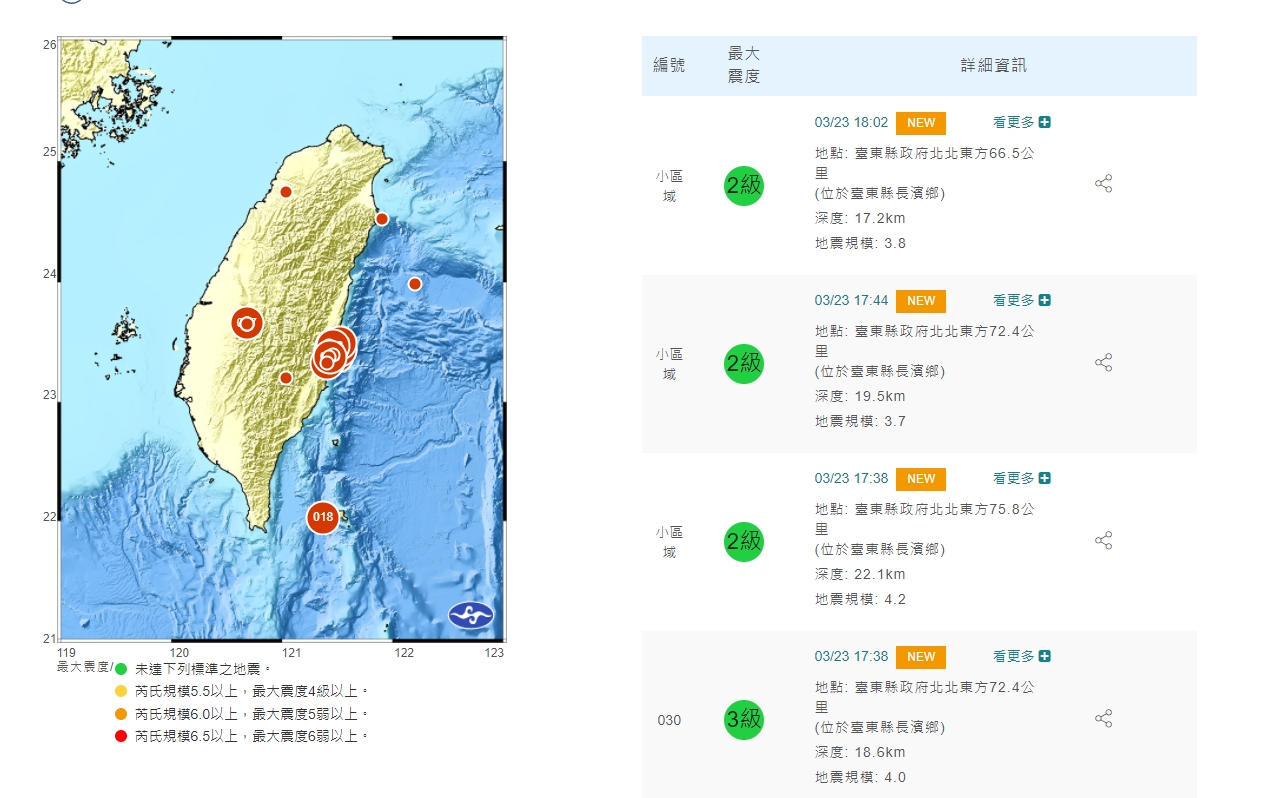The height and width of the screenshot is (798, 1281).
Task: Select the offshore epicenter dot near 122°E
Action: coord(415,284)
